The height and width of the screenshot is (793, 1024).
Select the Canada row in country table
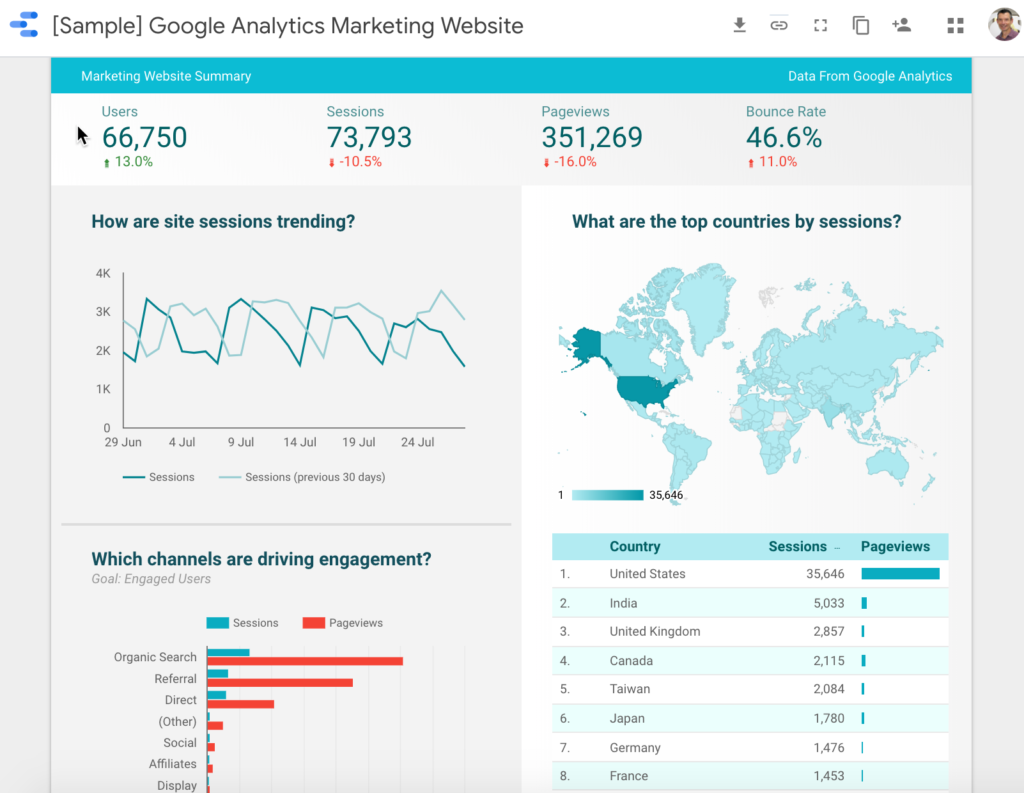[750, 660]
